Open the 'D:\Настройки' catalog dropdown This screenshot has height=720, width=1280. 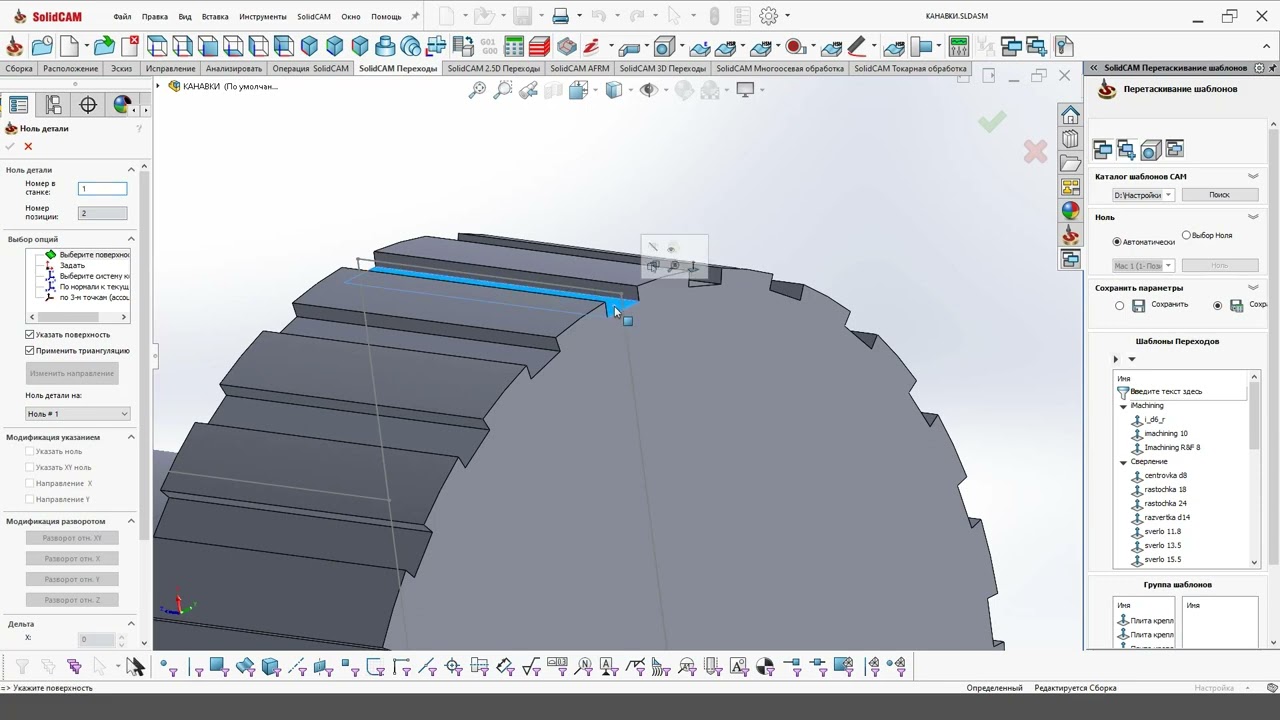(1143, 195)
